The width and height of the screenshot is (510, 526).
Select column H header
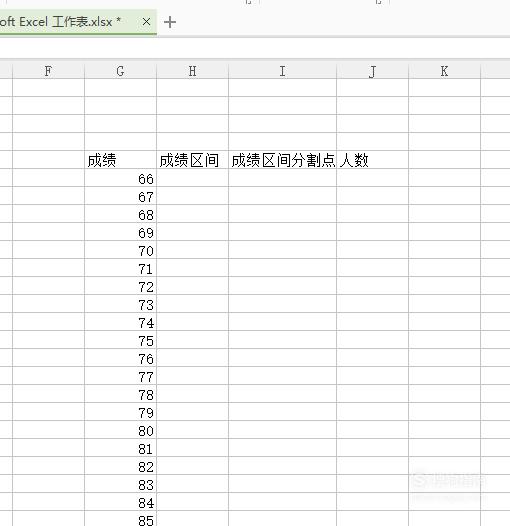(193, 71)
